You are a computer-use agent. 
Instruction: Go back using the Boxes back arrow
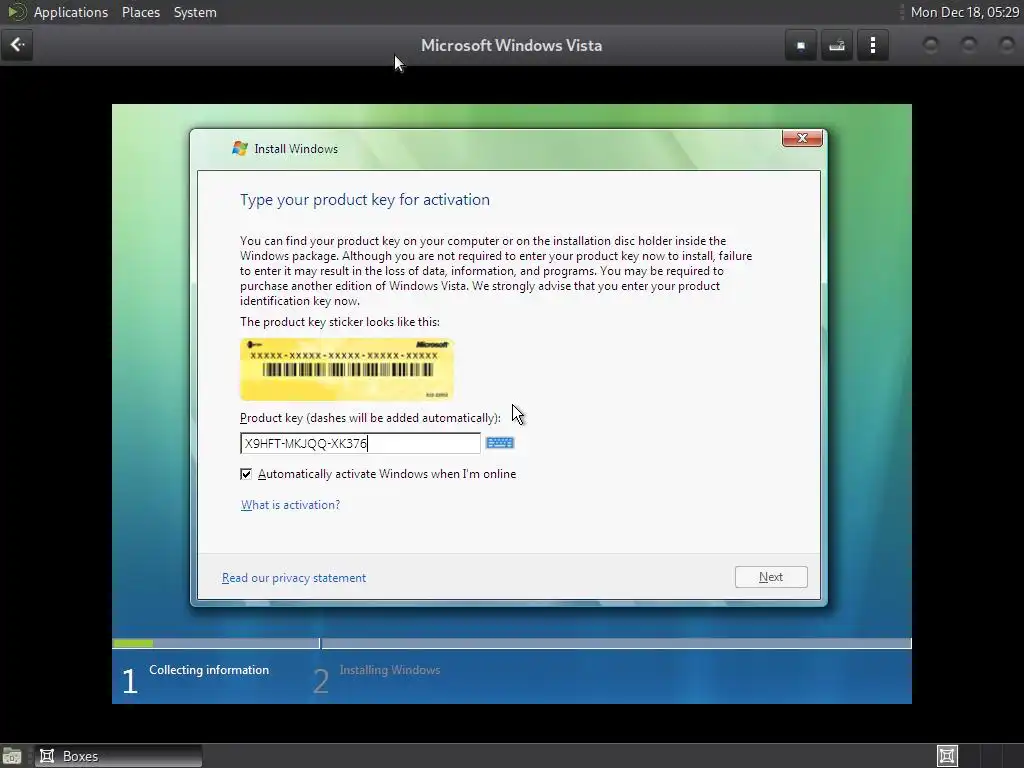pos(17,45)
